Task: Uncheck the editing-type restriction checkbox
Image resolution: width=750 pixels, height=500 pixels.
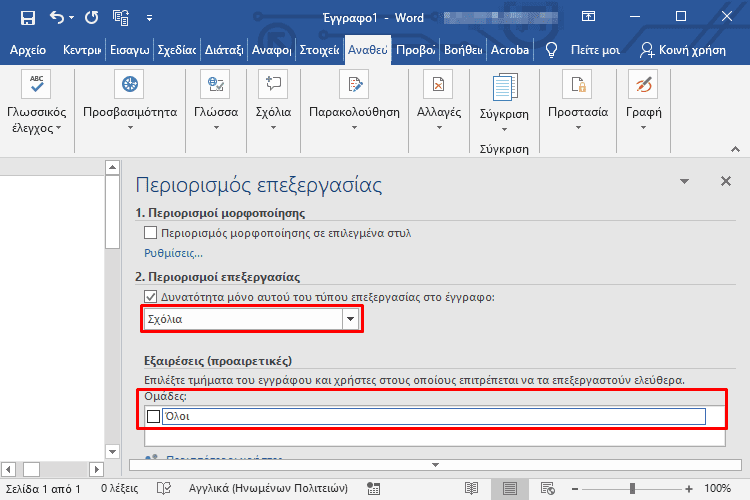Action: pyautogui.click(x=151, y=297)
